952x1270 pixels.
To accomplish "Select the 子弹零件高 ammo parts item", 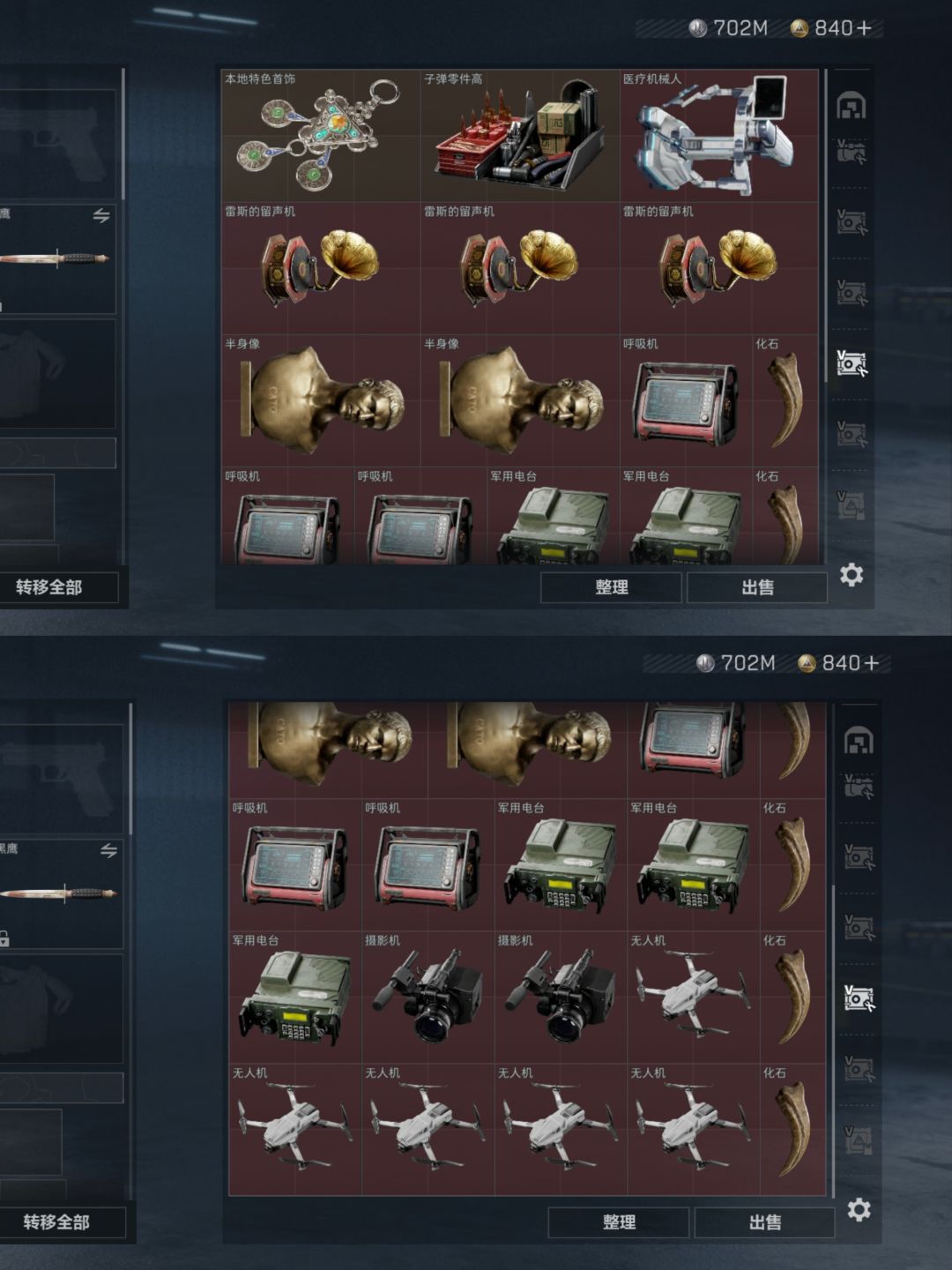I will (519, 136).
